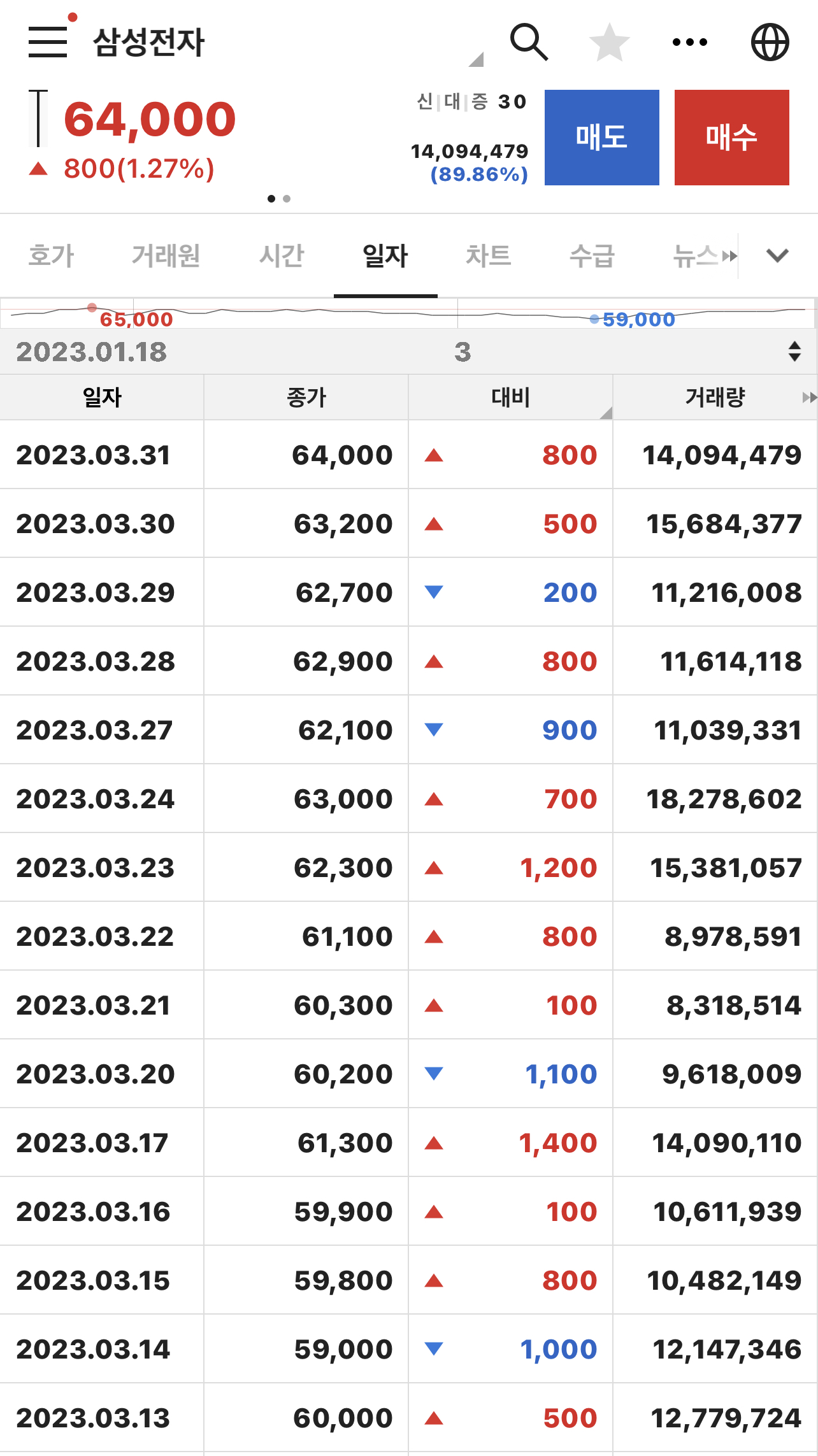The width and height of the screenshot is (818, 1456).
Task: Tap double arrow next to 거래량
Action: pos(809,397)
